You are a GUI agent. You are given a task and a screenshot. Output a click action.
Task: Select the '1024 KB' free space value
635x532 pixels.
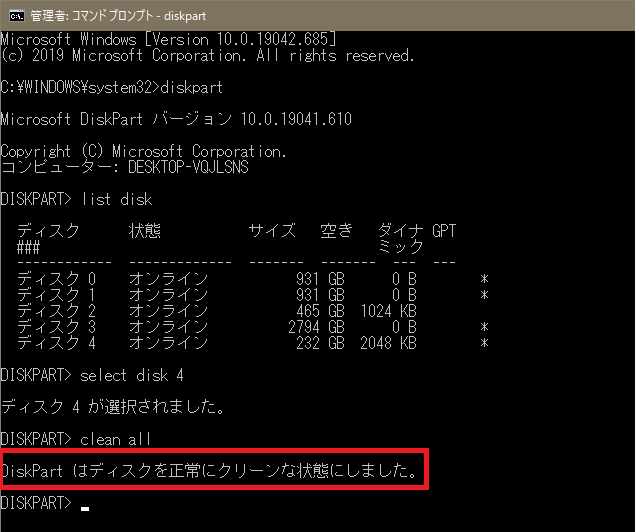[388, 311]
